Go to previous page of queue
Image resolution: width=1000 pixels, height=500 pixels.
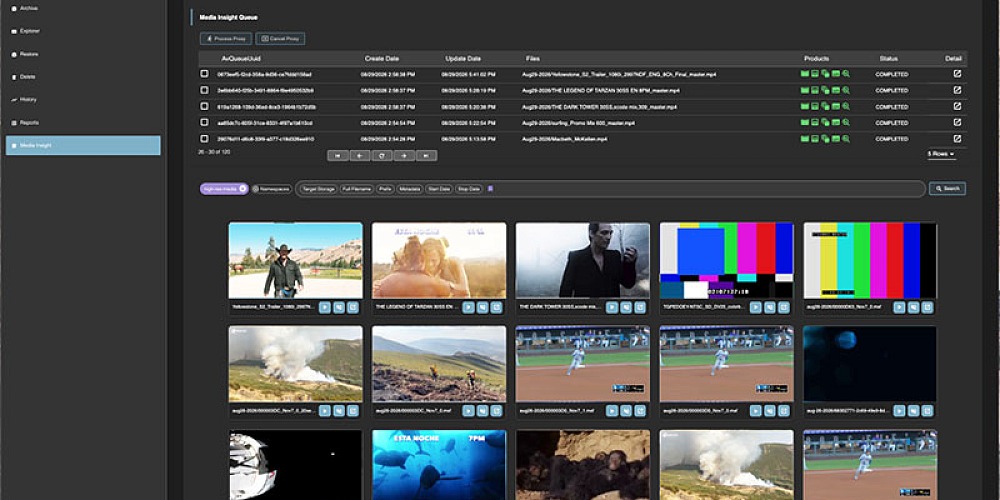coord(360,156)
